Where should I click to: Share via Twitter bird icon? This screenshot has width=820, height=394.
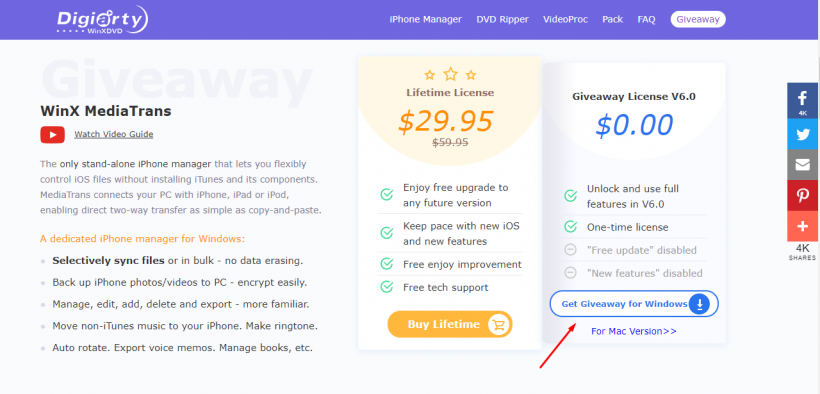coord(802,134)
